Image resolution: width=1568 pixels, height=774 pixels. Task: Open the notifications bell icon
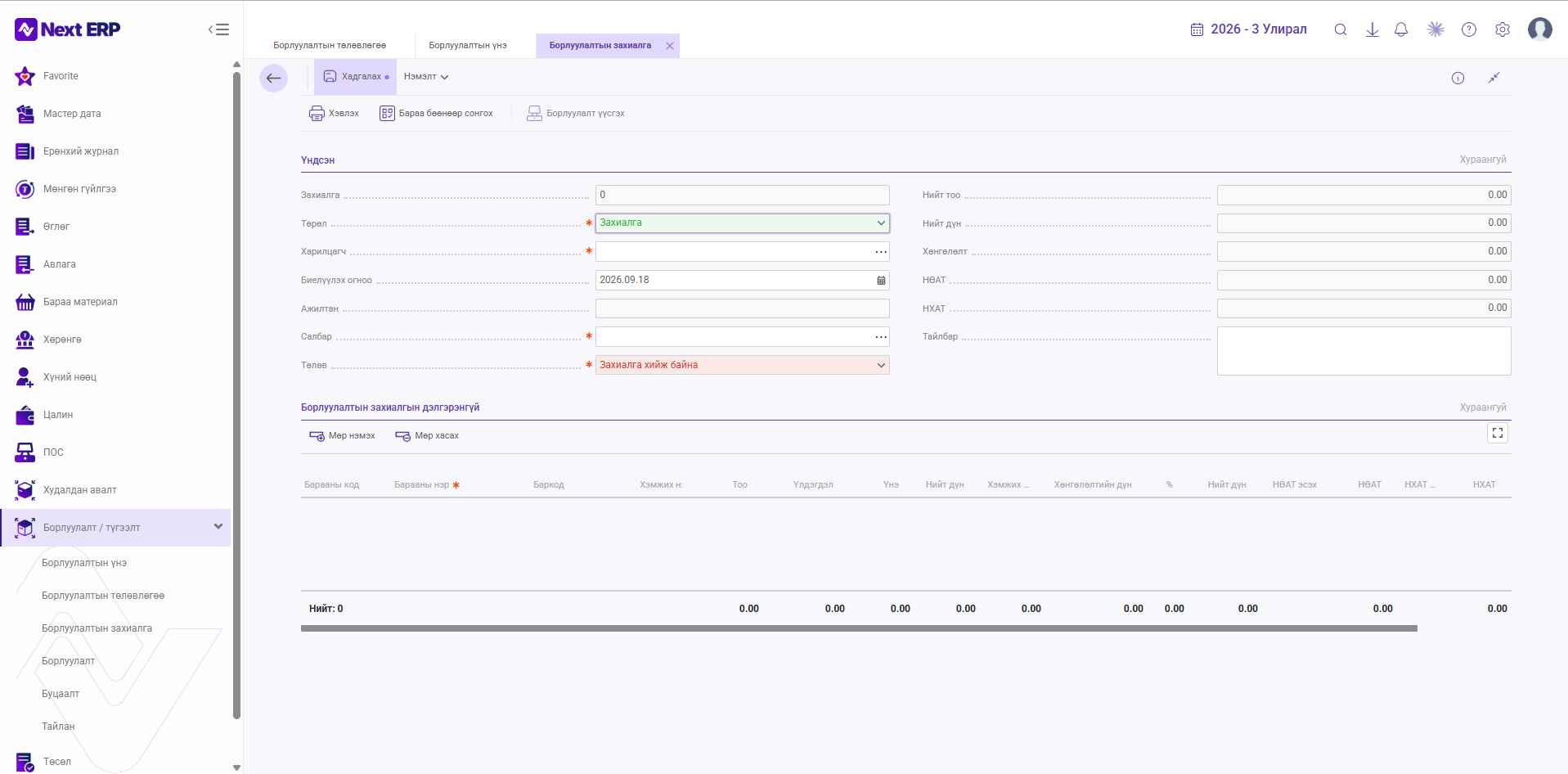coord(1401,29)
